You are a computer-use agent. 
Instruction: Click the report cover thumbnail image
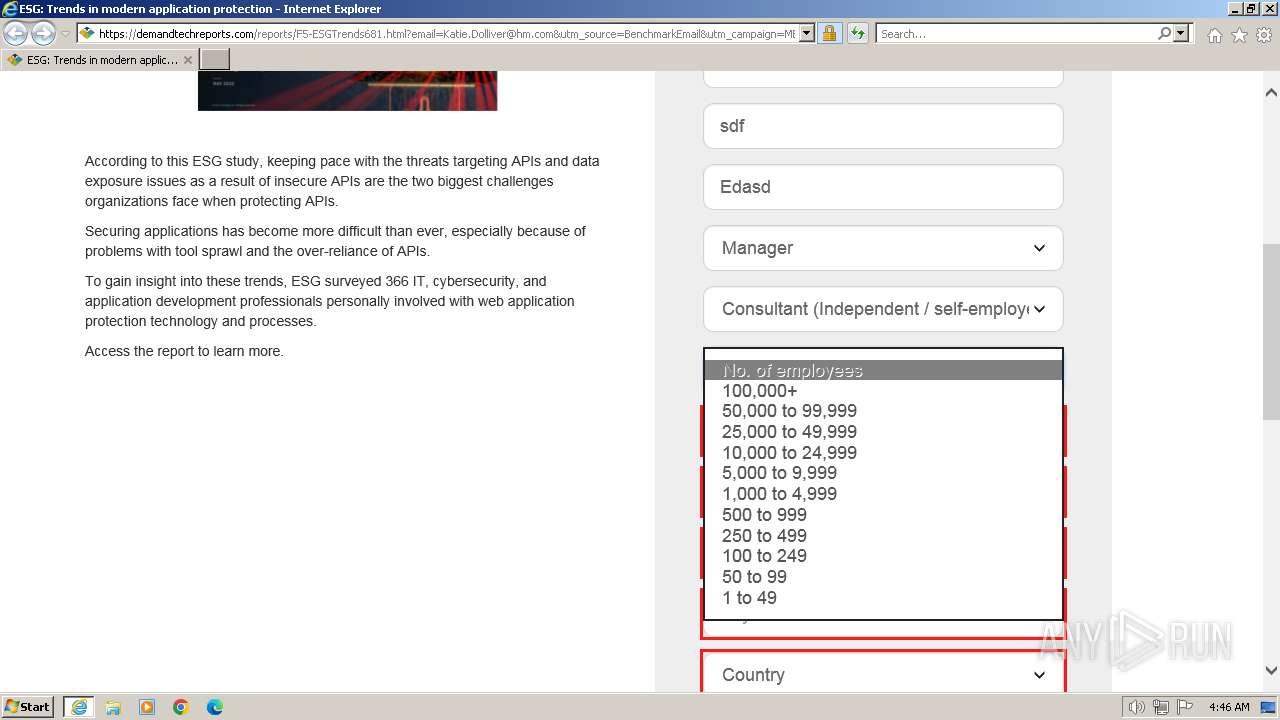click(x=347, y=91)
